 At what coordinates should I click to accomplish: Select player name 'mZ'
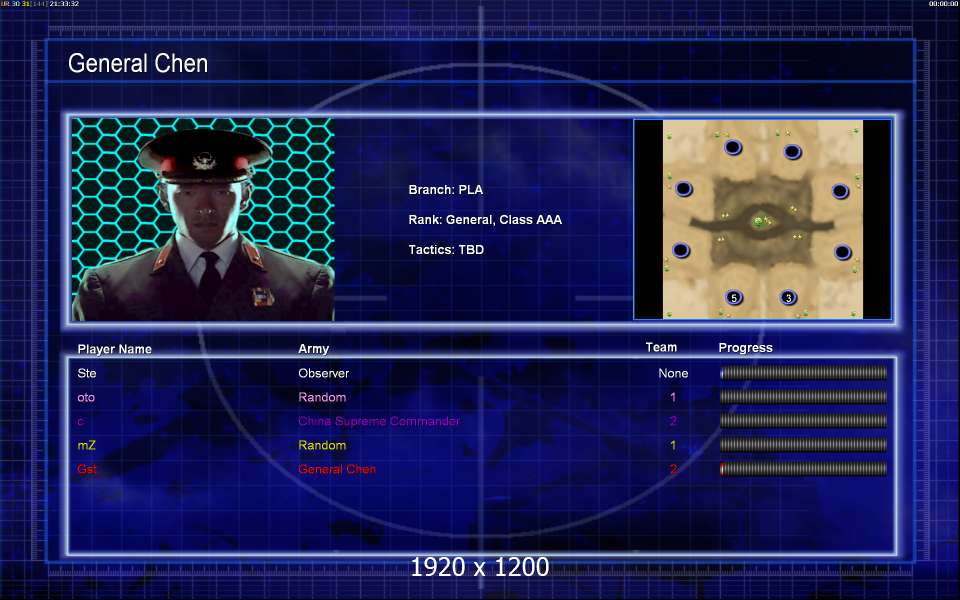coord(86,445)
